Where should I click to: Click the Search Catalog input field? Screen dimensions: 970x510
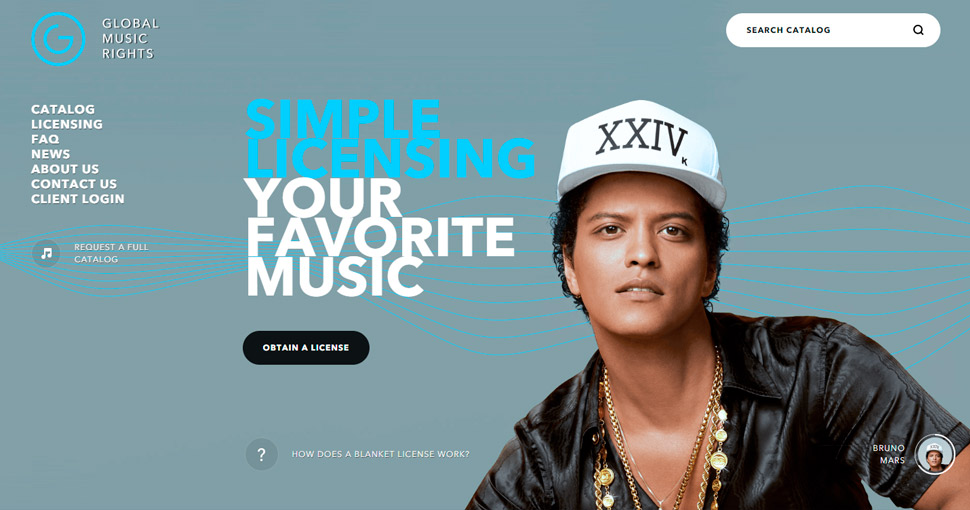pyautogui.click(x=833, y=30)
